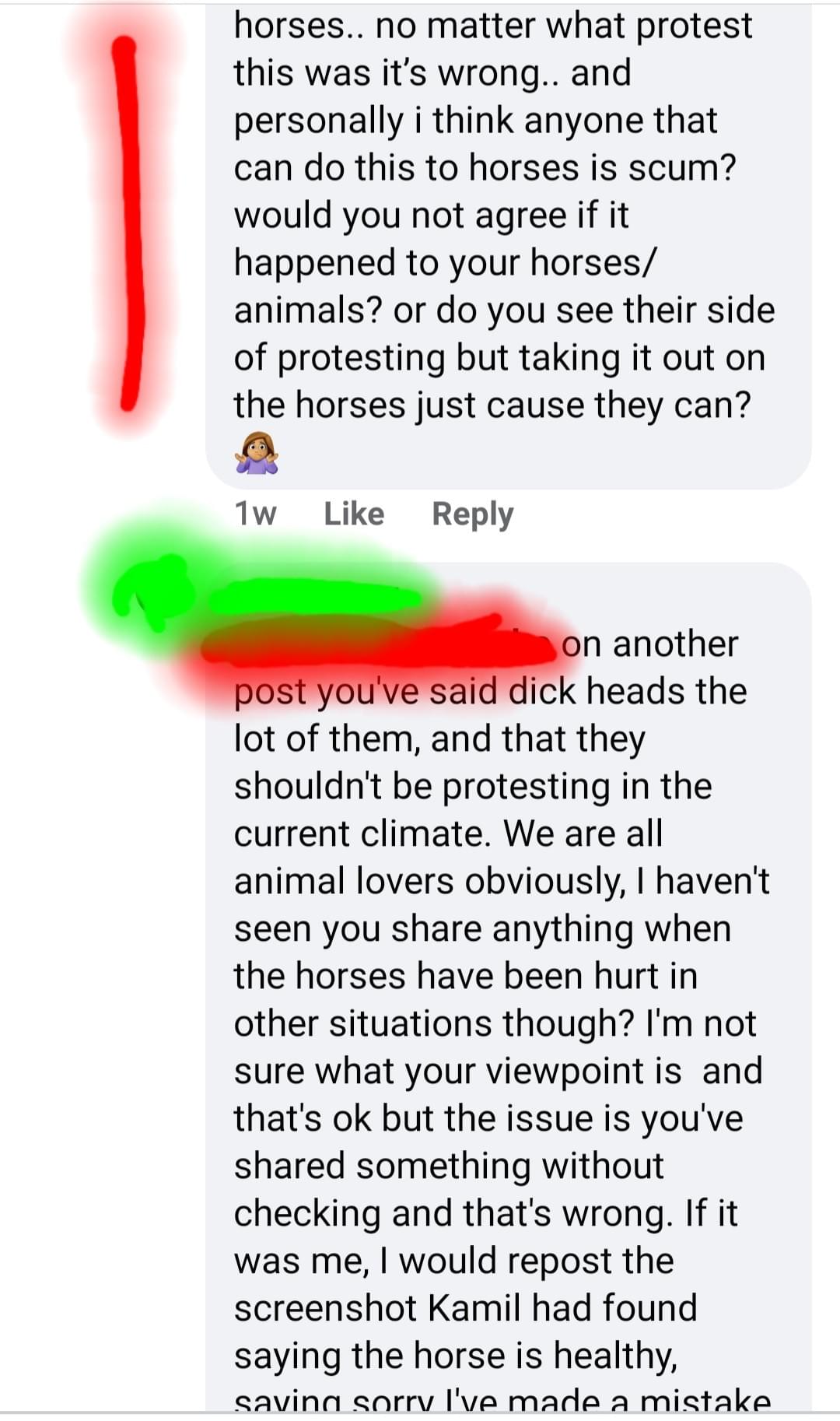The height and width of the screenshot is (1421, 840).
Task: Tap the red-redacted mentioned name
Action: 381,644
